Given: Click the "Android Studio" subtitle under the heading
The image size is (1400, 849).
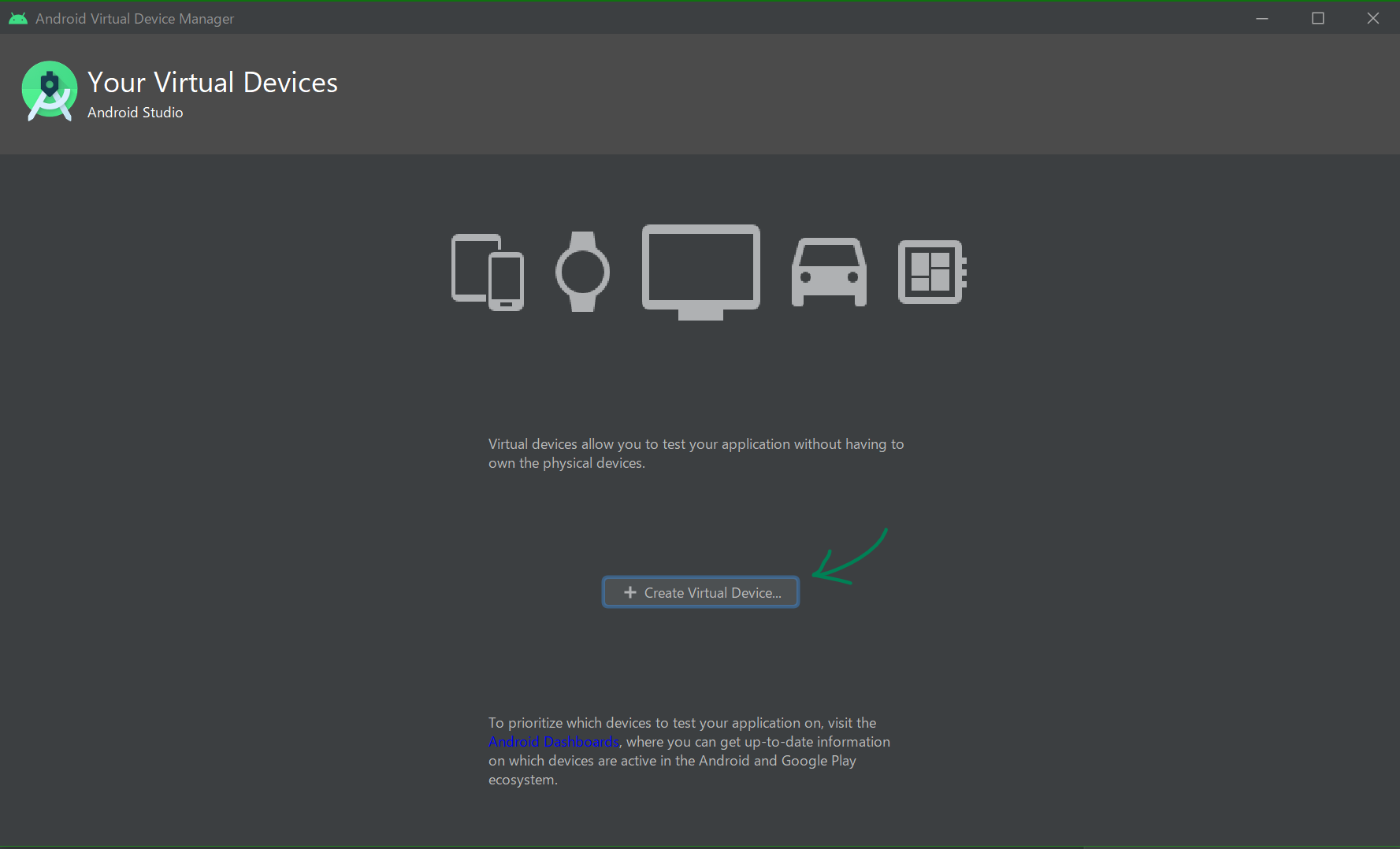Looking at the screenshot, I should tap(135, 113).
